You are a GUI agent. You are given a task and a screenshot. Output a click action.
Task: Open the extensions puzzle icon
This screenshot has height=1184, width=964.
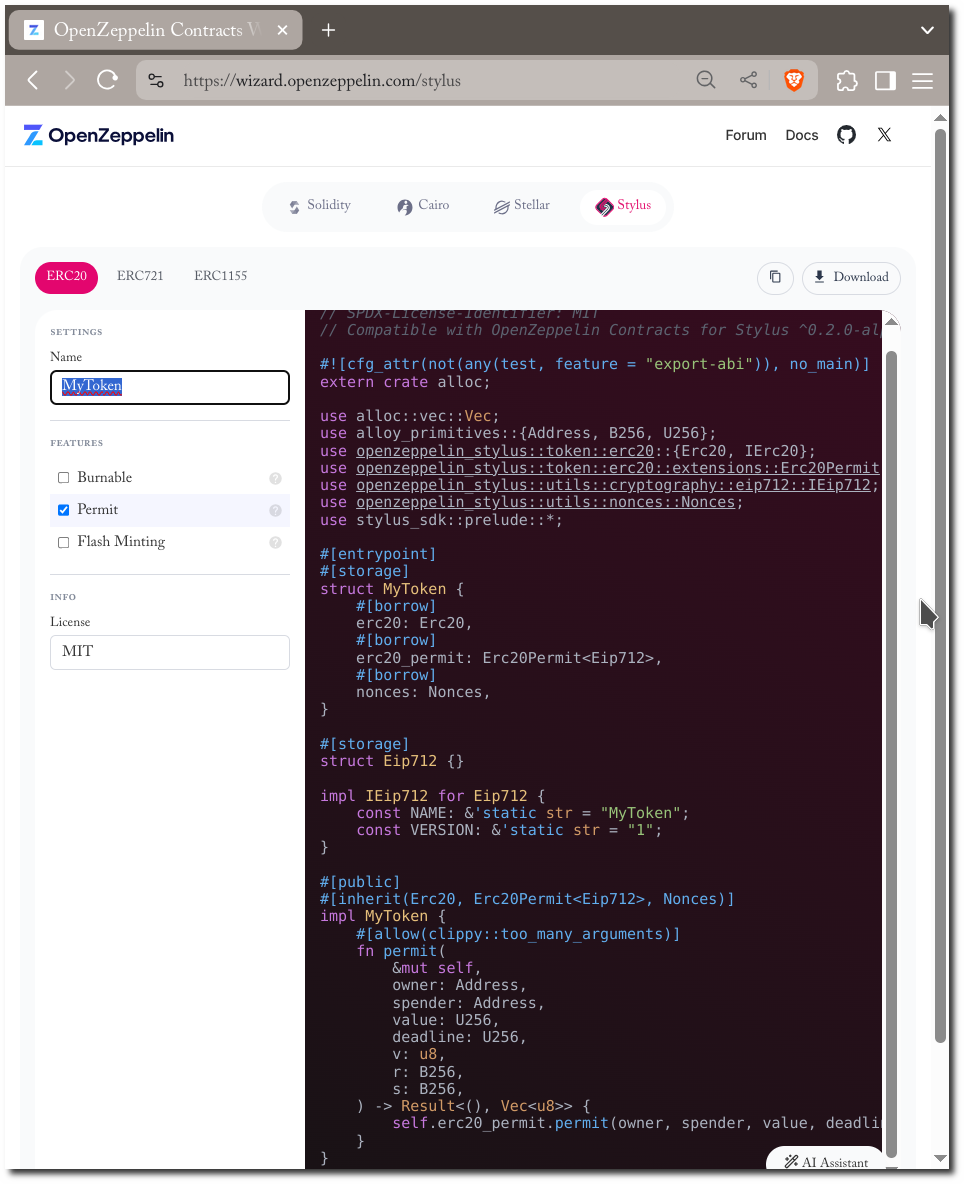pyautogui.click(x=847, y=80)
